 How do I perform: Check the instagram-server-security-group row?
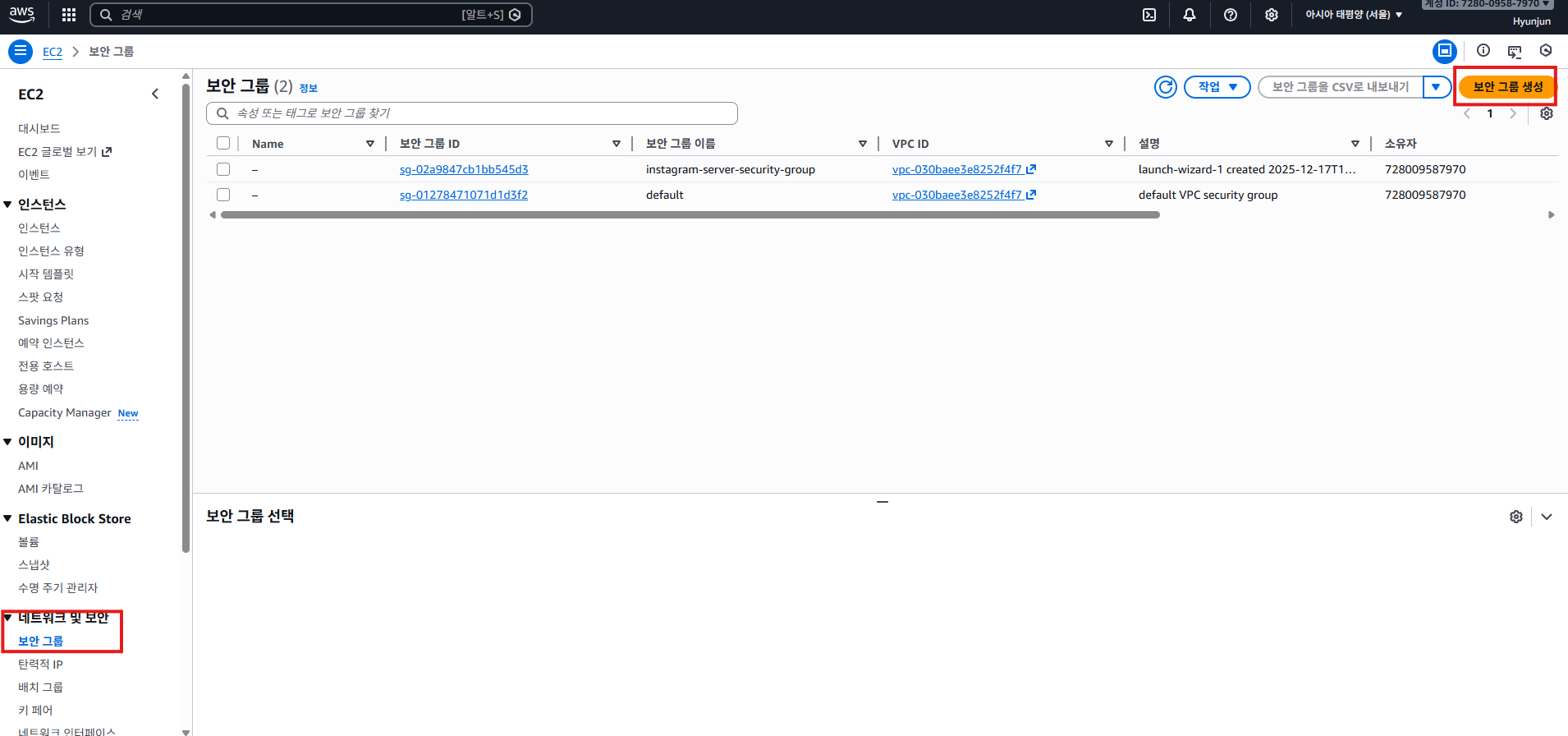[223, 169]
